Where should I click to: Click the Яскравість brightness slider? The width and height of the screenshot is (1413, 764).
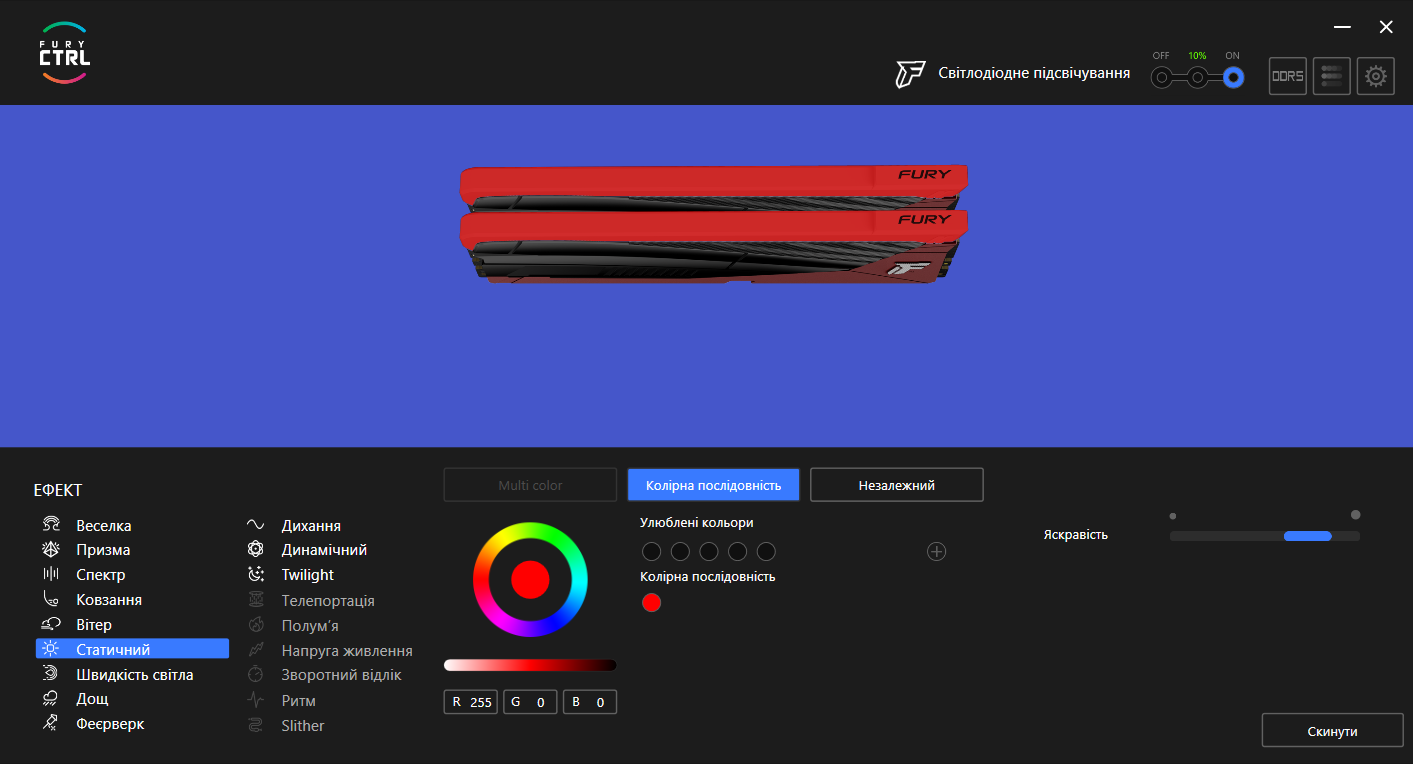[x=1265, y=536]
